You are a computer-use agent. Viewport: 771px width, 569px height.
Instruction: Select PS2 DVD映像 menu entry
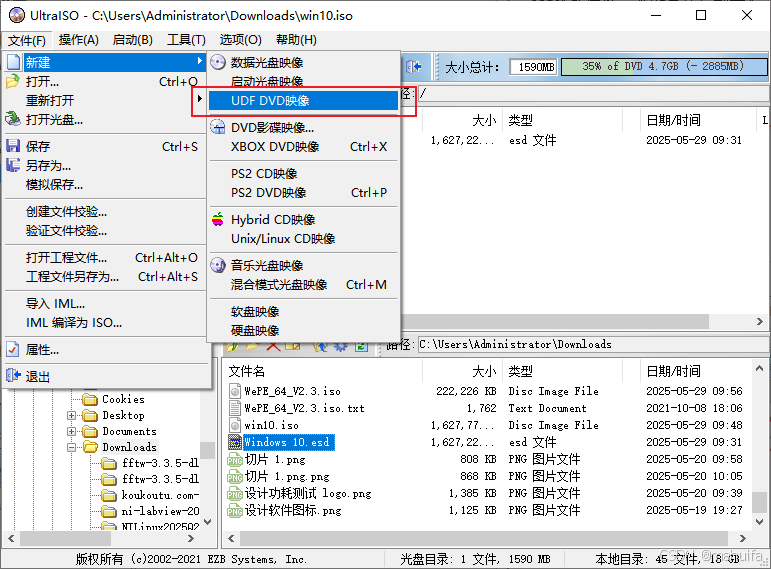coord(303,192)
